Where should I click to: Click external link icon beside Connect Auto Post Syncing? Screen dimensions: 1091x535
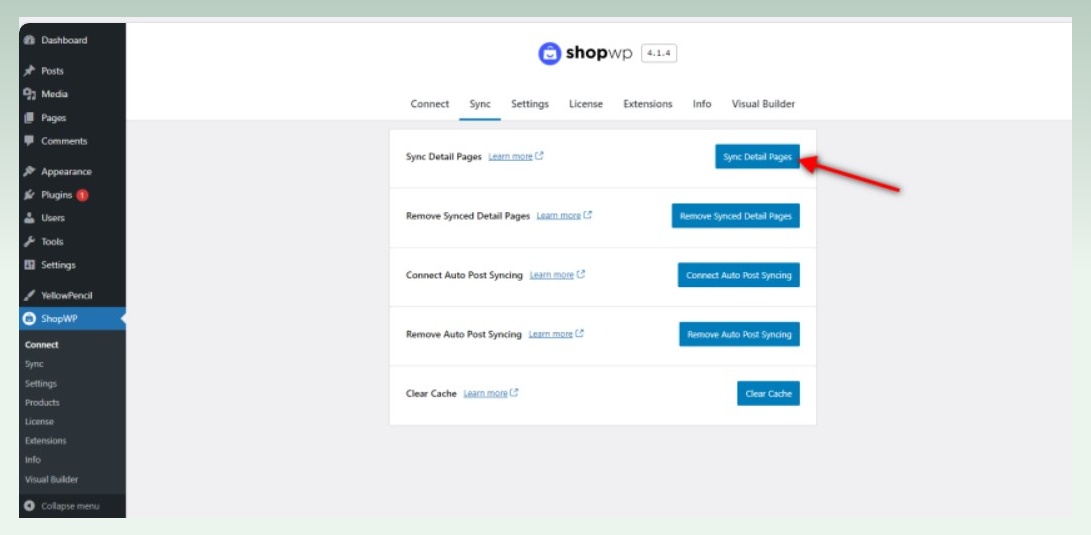pos(581,275)
